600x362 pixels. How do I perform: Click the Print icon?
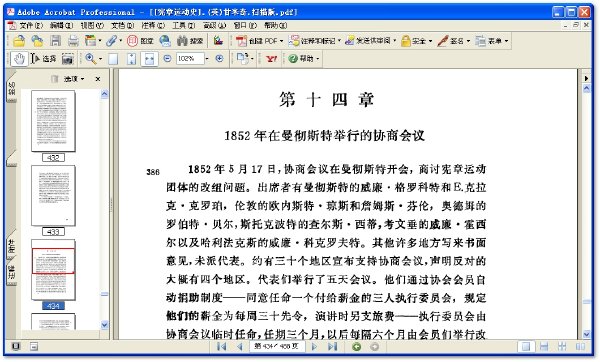73,41
